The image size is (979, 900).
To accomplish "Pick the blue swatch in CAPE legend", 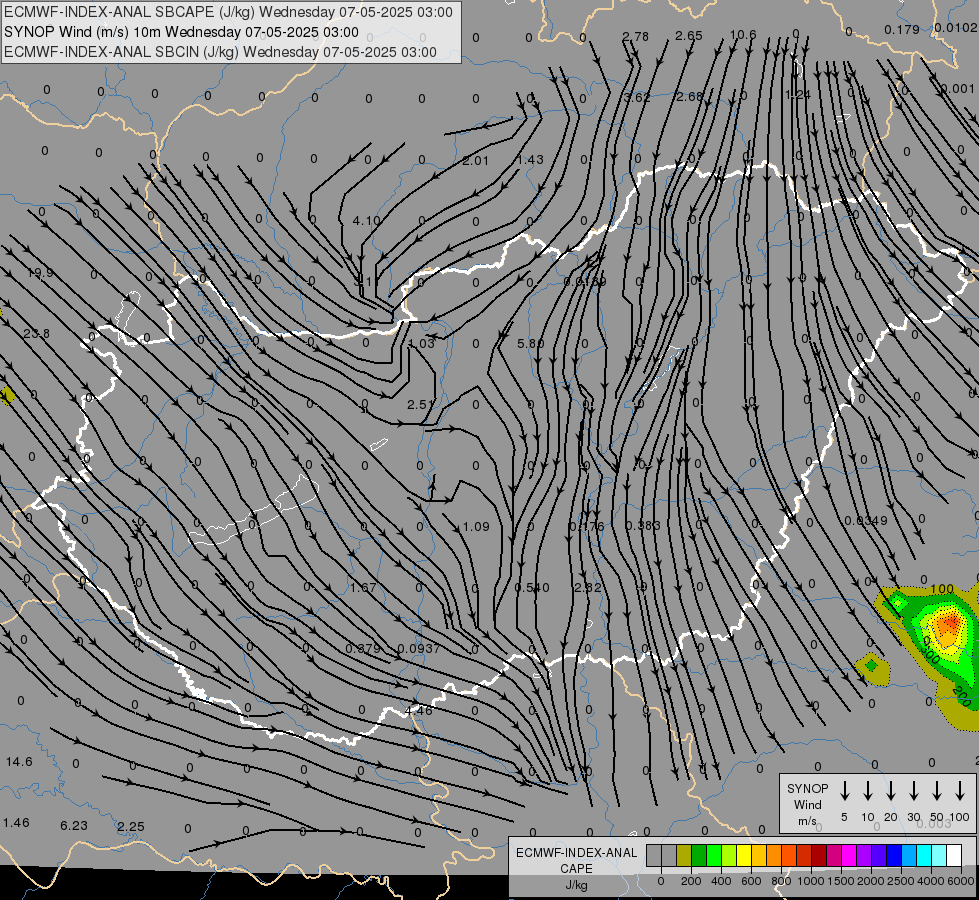I will 894,855.
